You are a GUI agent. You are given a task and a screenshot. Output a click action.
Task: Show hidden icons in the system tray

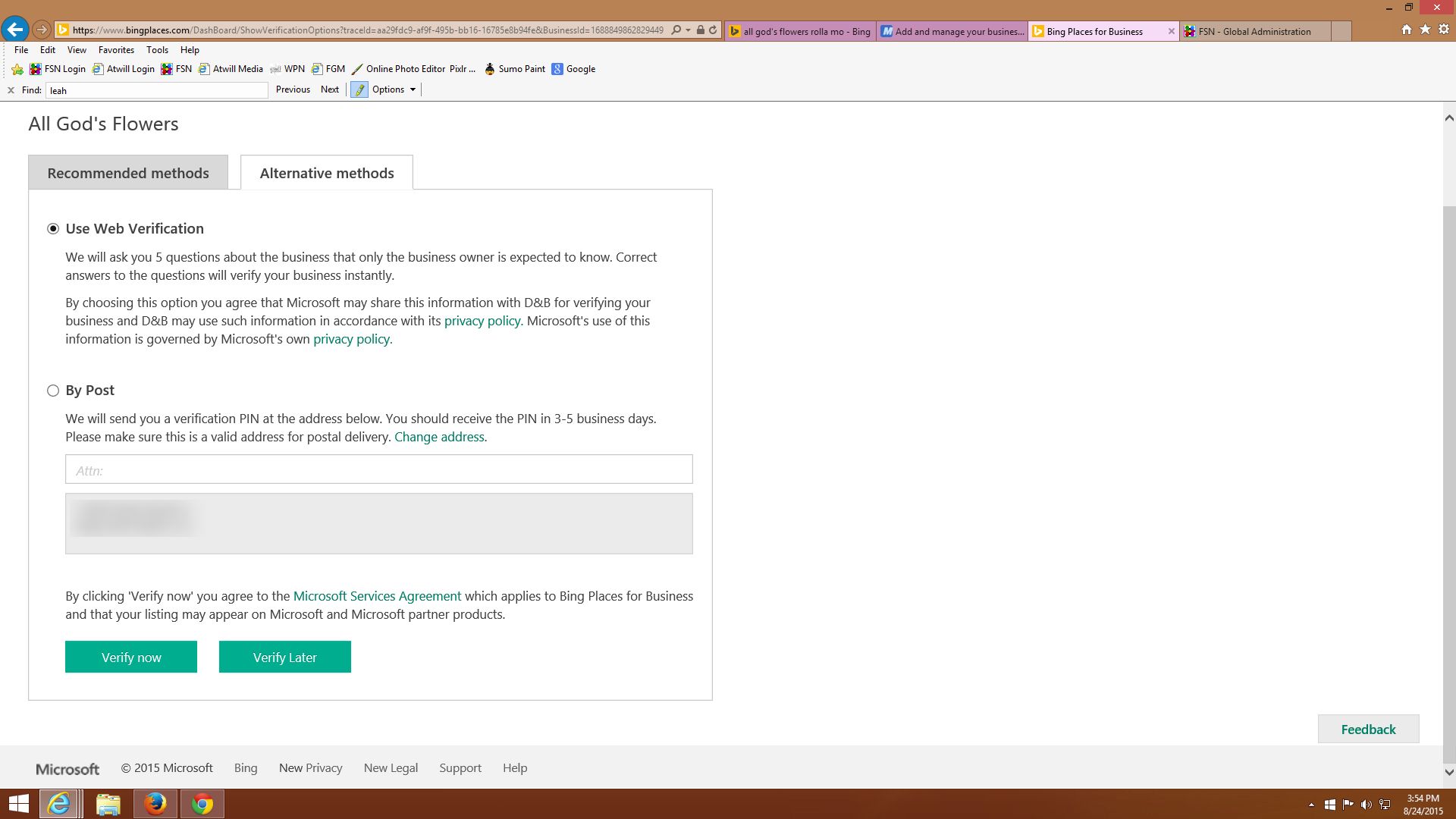click(x=1311, y=805)
